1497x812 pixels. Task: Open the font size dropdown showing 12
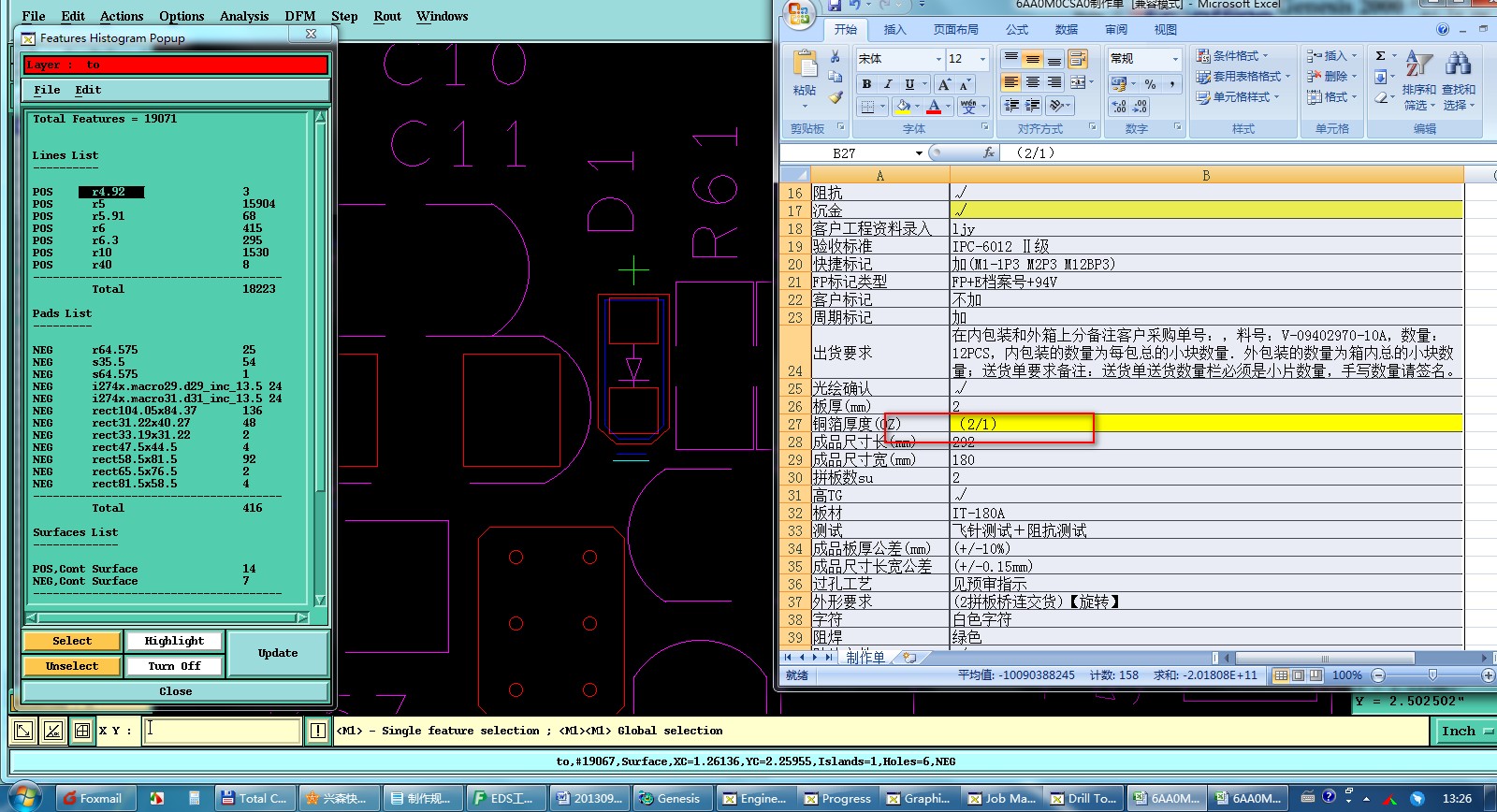coord(982,59)
